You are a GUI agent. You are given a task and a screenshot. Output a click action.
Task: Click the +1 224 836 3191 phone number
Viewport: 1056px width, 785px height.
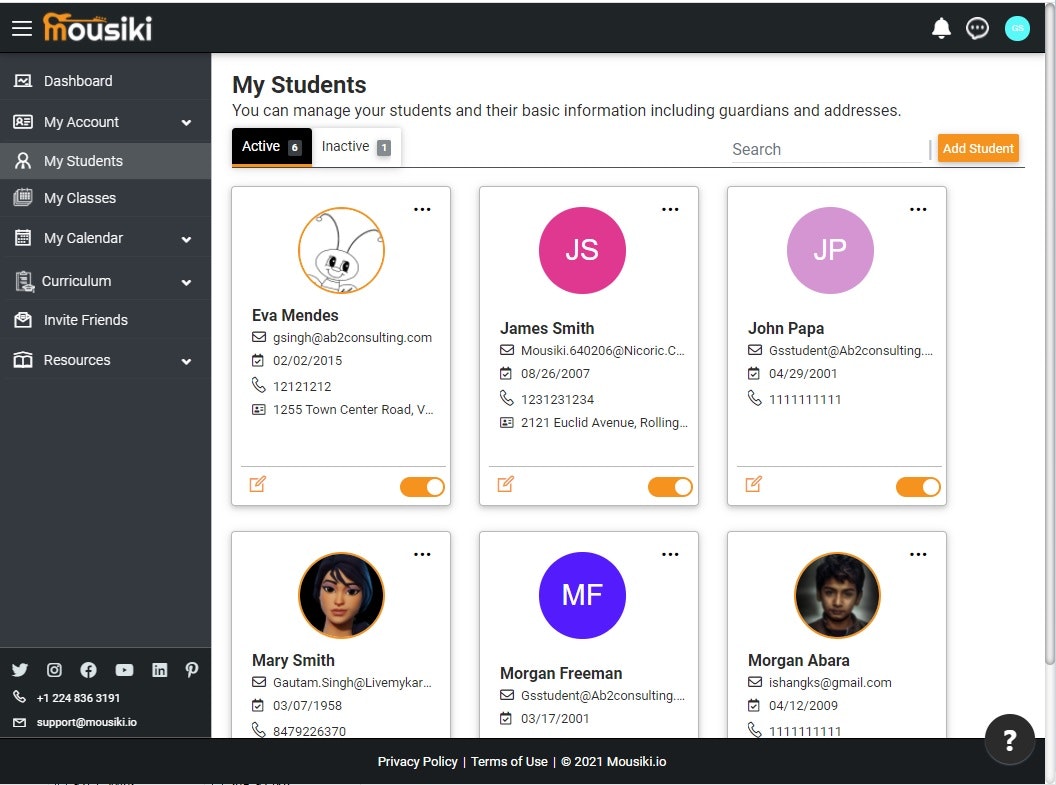(x=78, y=698)
